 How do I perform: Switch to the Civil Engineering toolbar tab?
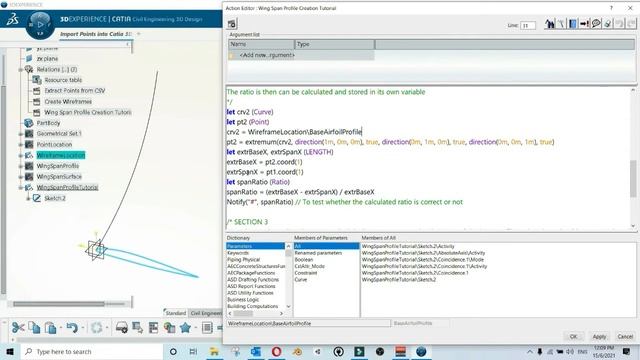coord(206,313)
